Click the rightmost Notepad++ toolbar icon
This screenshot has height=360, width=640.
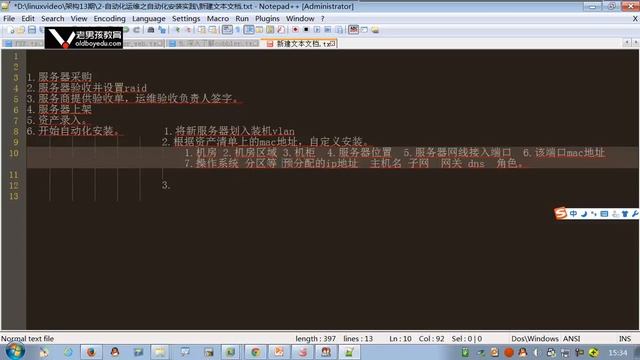pyautogui.click(x=375, y=30)
